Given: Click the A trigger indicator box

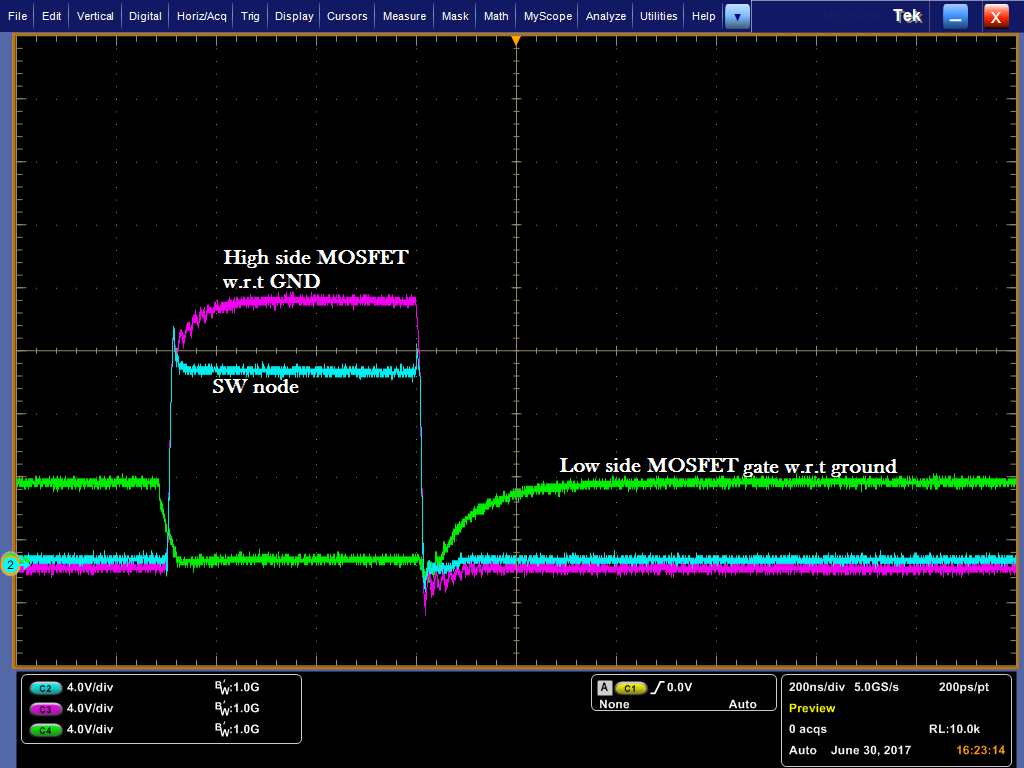Looking at the screenshot, I should (605, 688).
